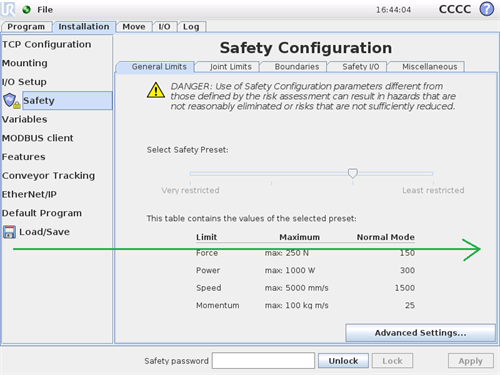
Task: Select Safety in the sidebar
Action: (x=67, y=100)
